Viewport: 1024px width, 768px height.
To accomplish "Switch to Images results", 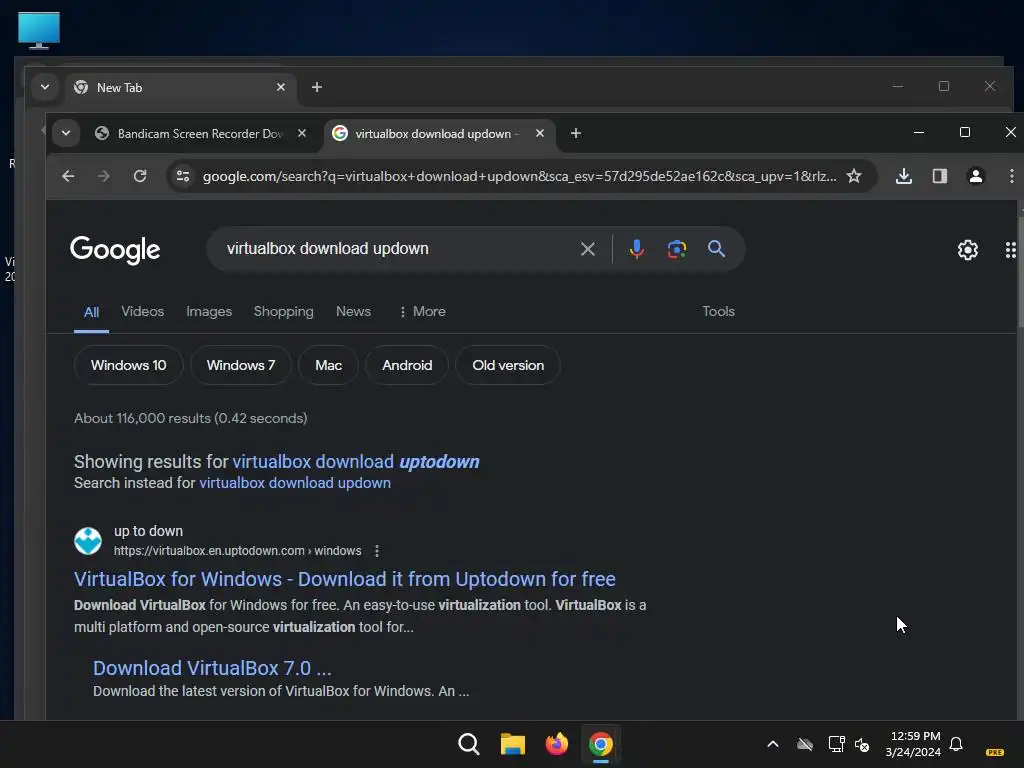I will click(x=209, y=312).
